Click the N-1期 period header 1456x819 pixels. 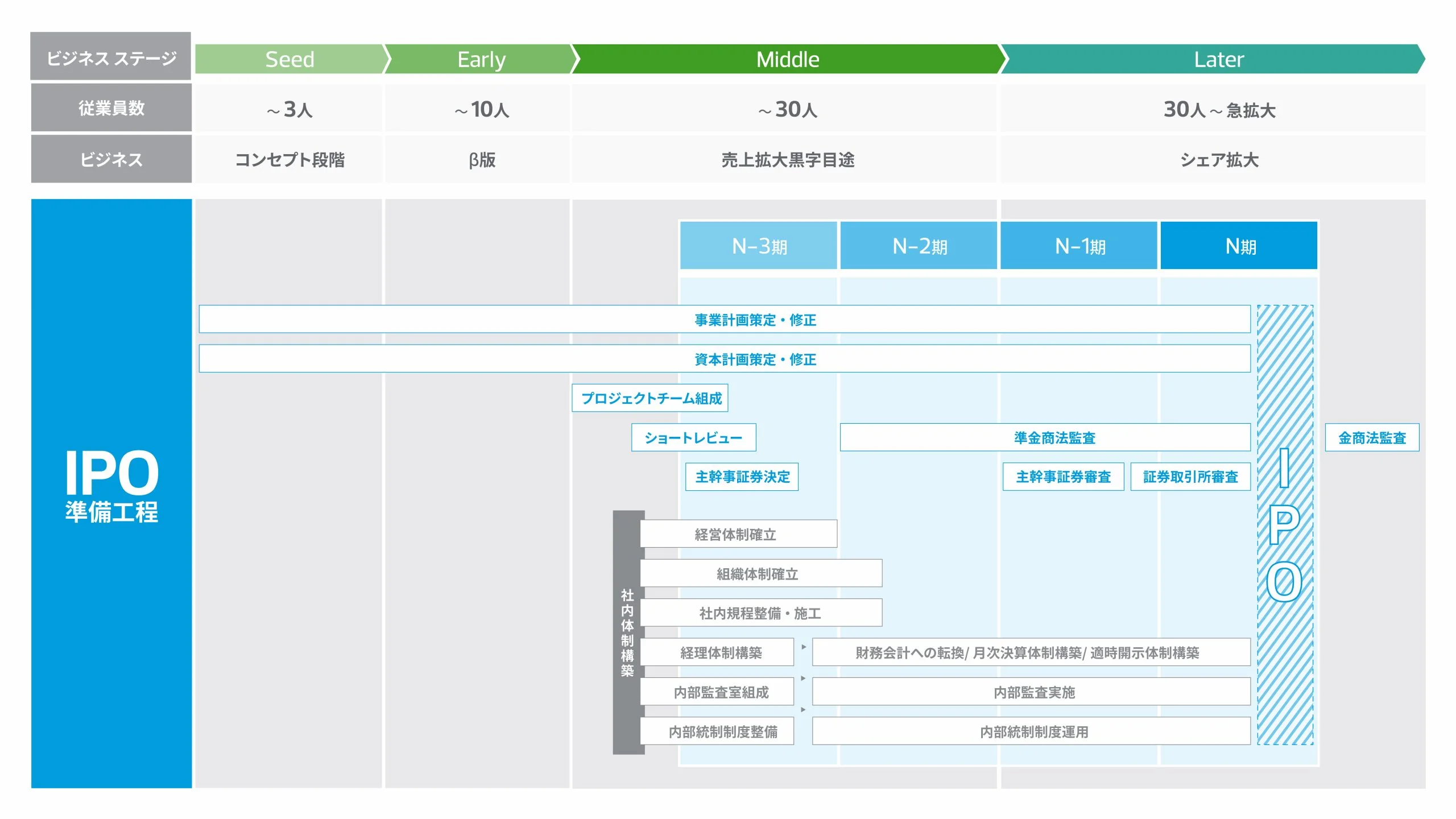1079,246
